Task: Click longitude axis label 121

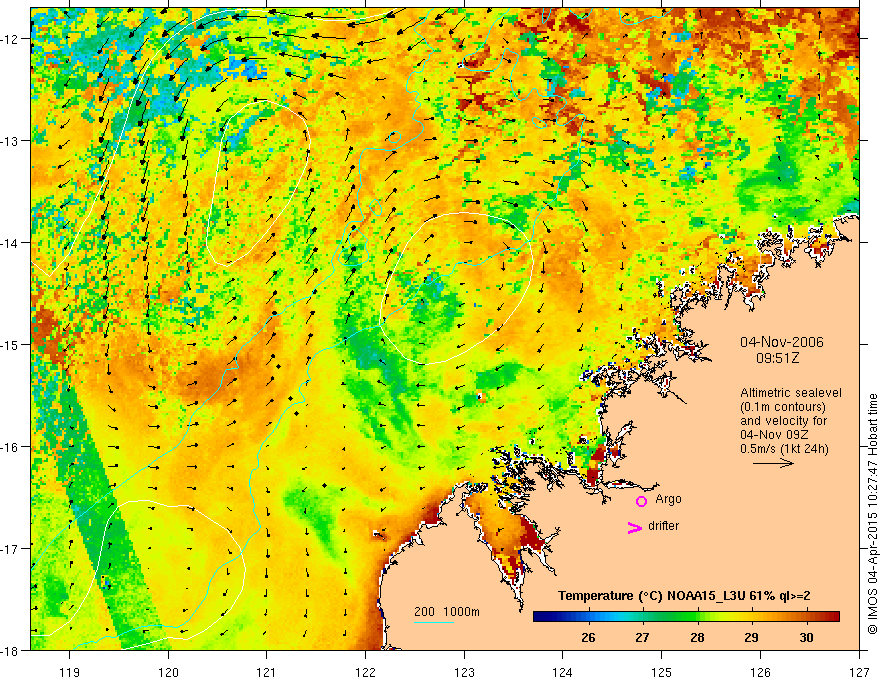Action: pos(267,672)
